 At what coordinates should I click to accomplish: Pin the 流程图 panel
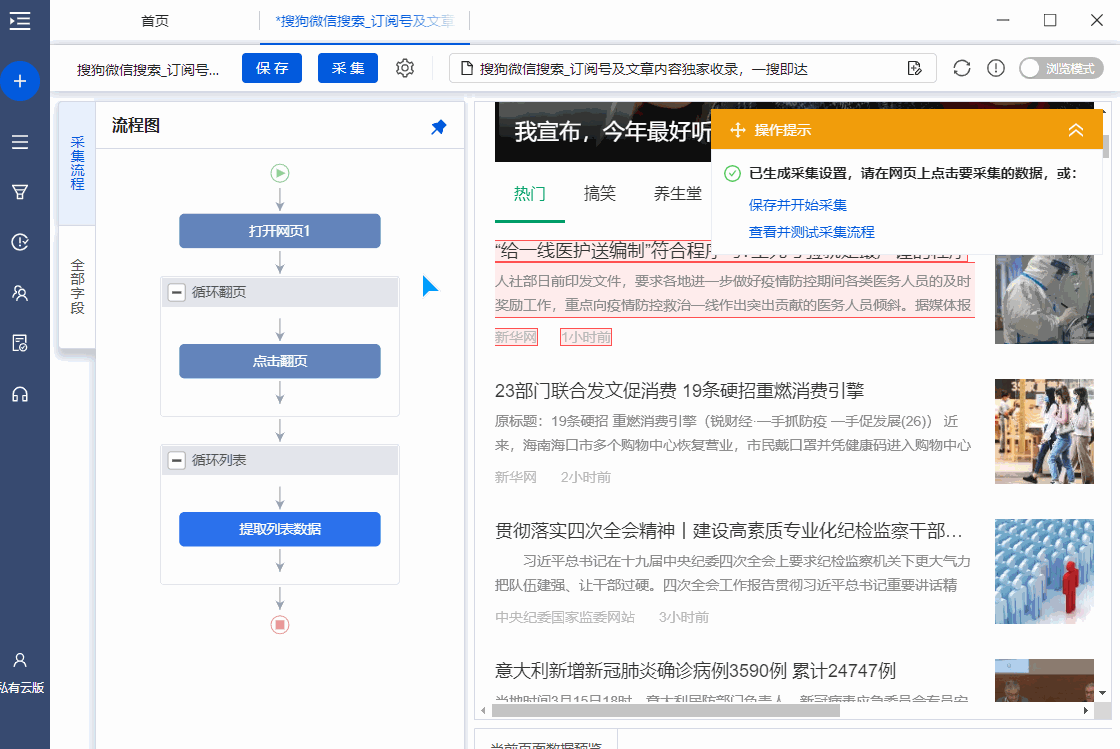coord(439,127)
